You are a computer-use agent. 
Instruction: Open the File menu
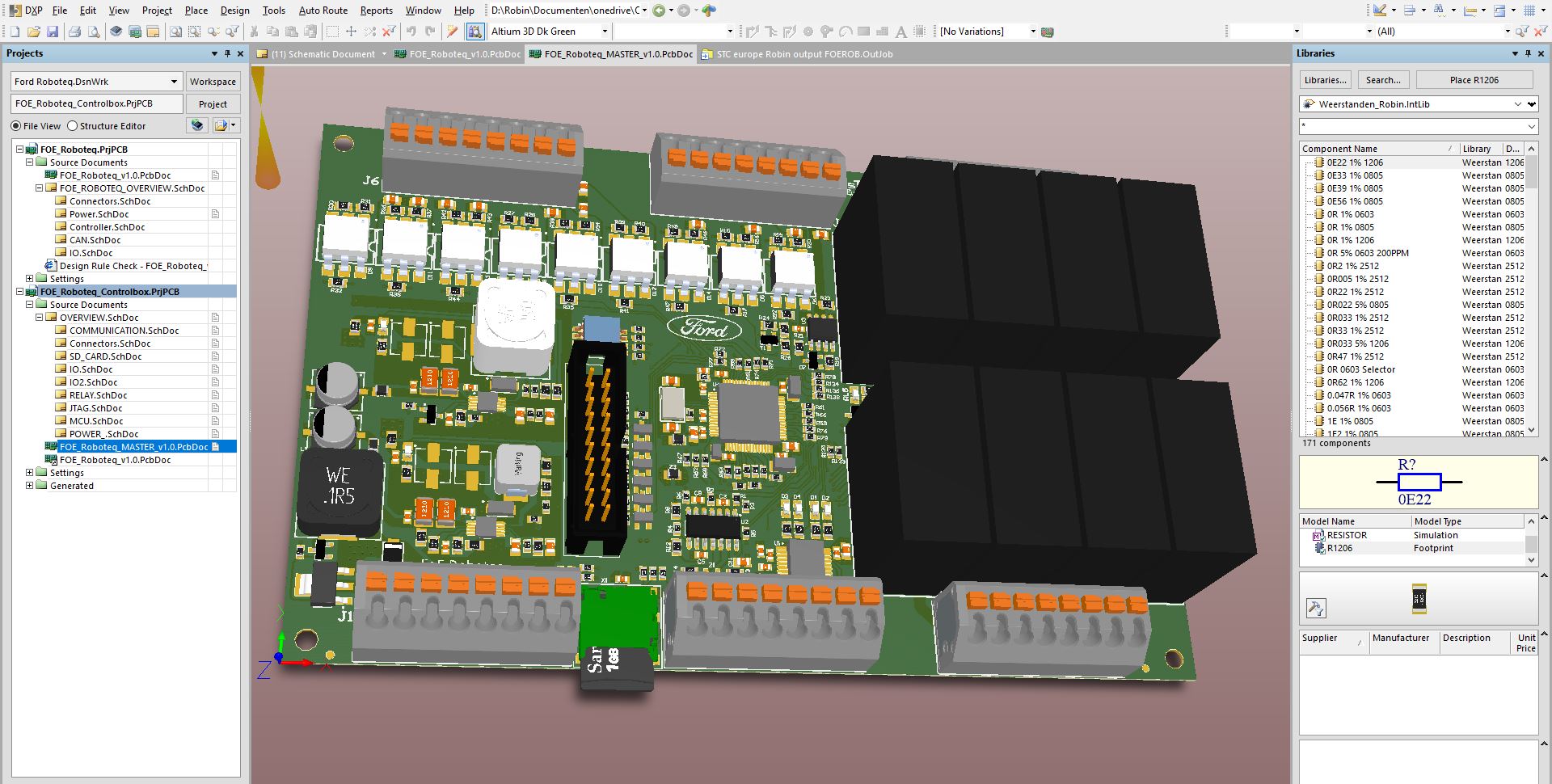pos(60,11)
